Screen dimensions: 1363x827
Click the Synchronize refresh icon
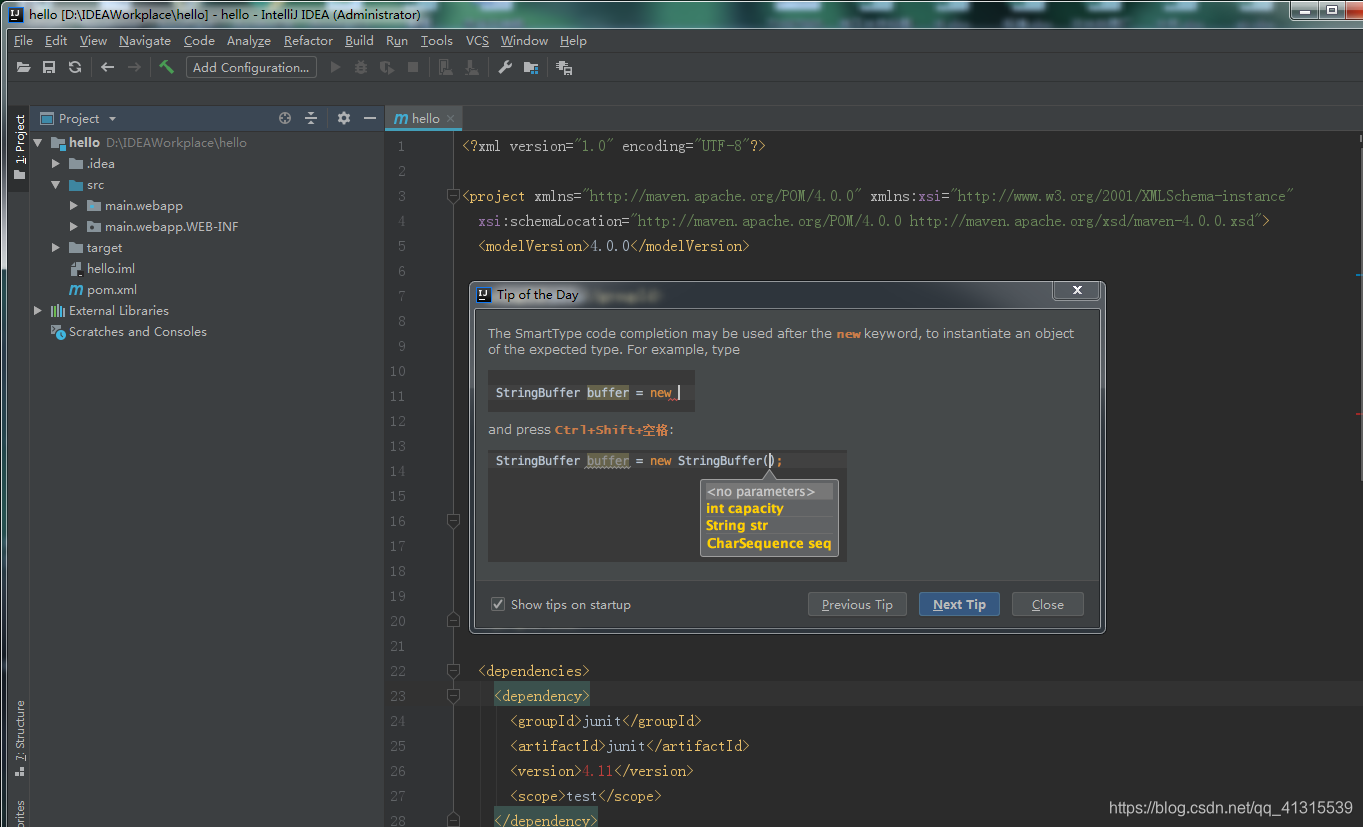pos(75,67)
